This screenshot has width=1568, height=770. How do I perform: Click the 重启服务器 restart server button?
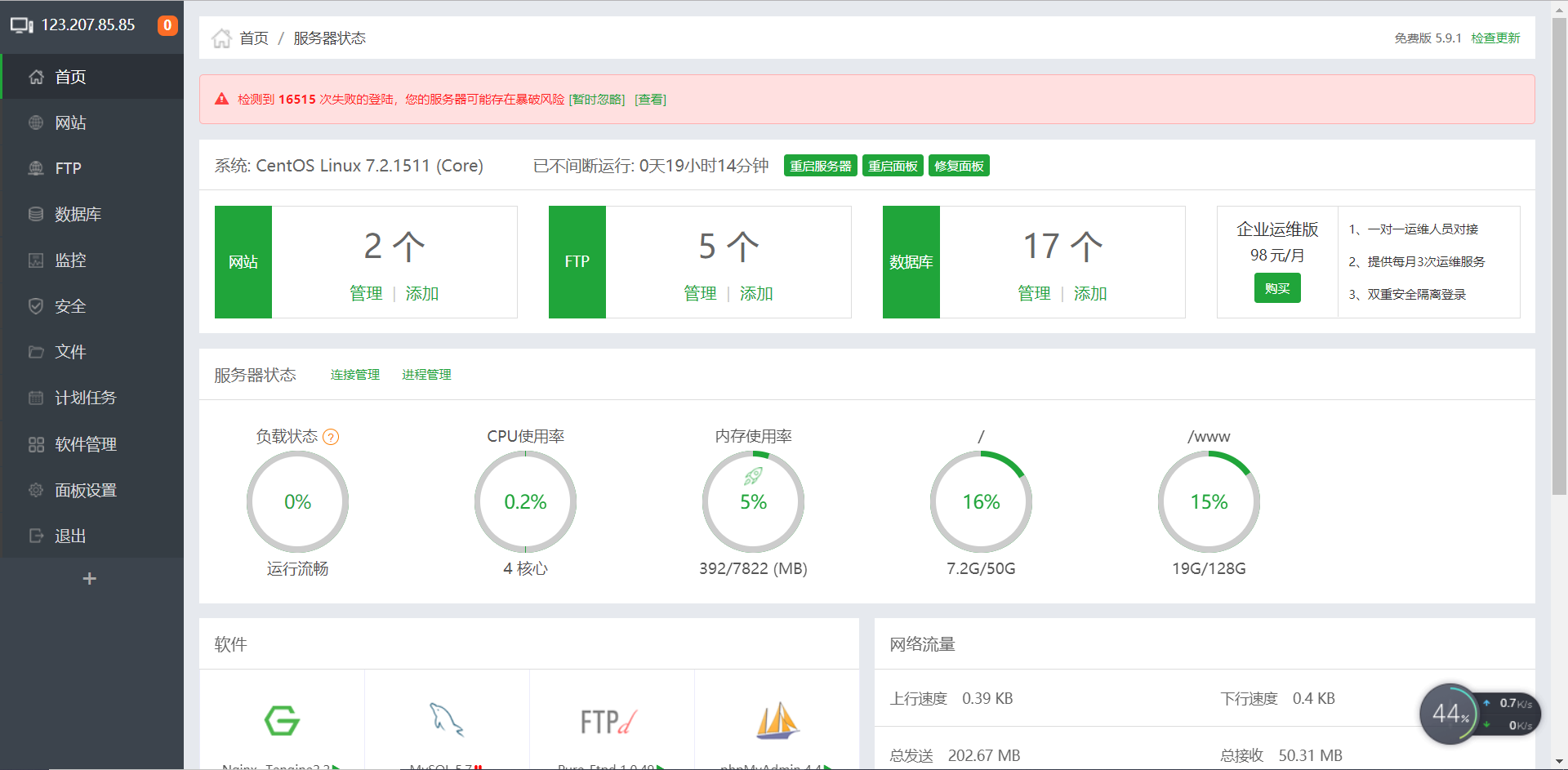pyautogui.click(x=820, y=165)
